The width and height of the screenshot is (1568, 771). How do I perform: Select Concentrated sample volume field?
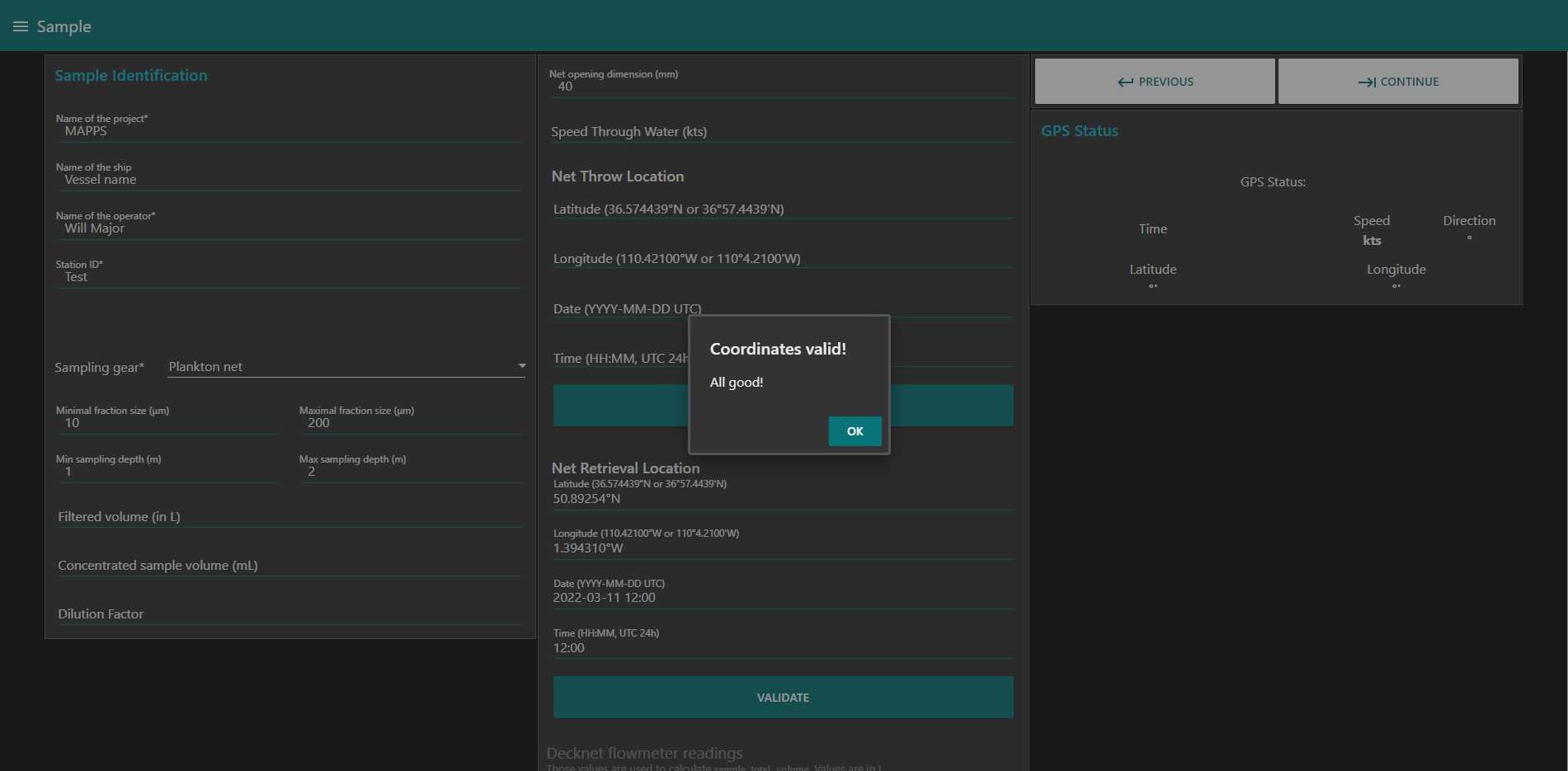[x=289, y=566]
